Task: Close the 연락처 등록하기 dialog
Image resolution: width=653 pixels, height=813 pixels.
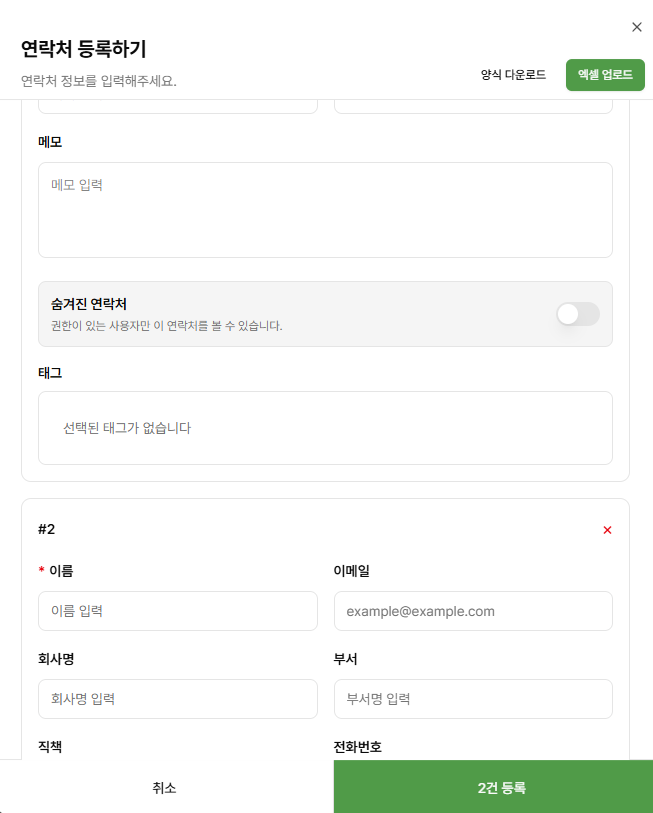Action: point(636,27)
